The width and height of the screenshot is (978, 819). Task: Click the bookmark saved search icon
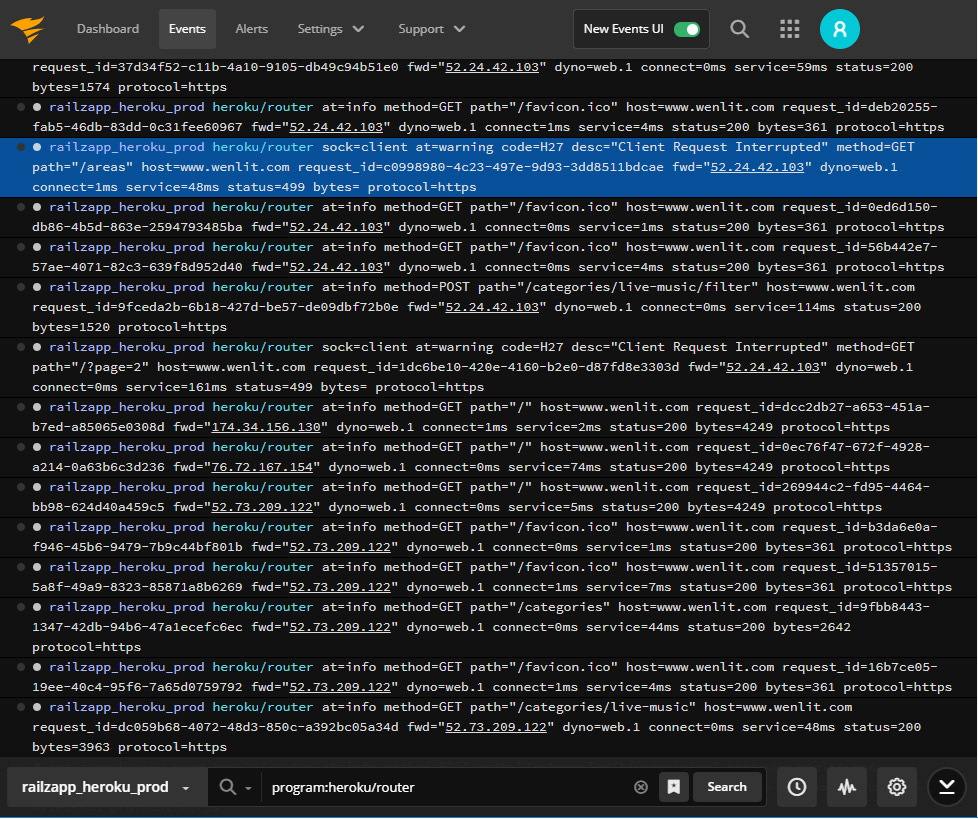tap(674, 787)
